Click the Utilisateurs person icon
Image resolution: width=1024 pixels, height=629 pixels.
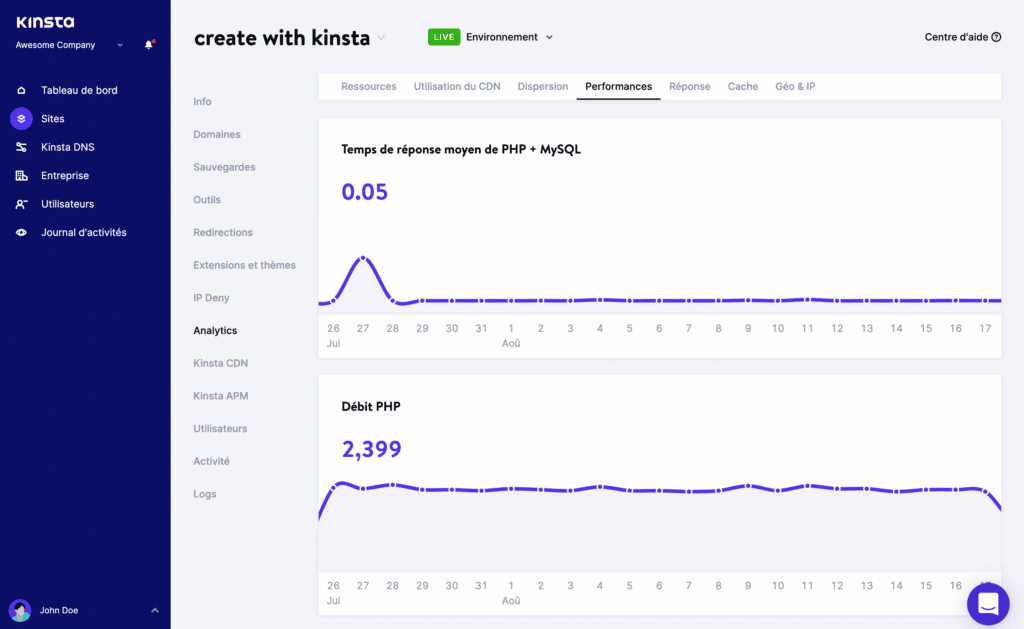point(21,204)
